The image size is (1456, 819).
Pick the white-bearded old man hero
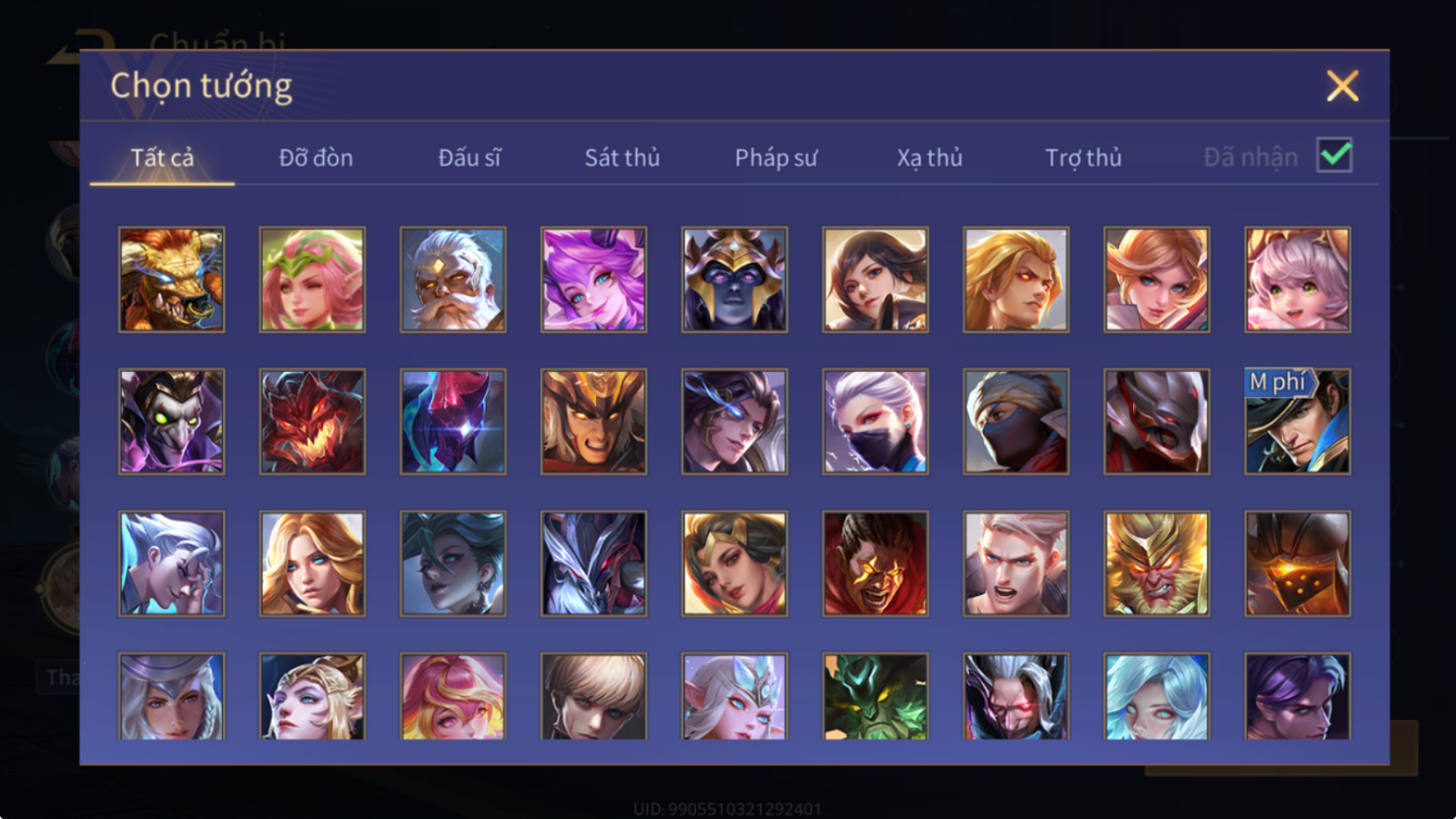click(453, 280)
